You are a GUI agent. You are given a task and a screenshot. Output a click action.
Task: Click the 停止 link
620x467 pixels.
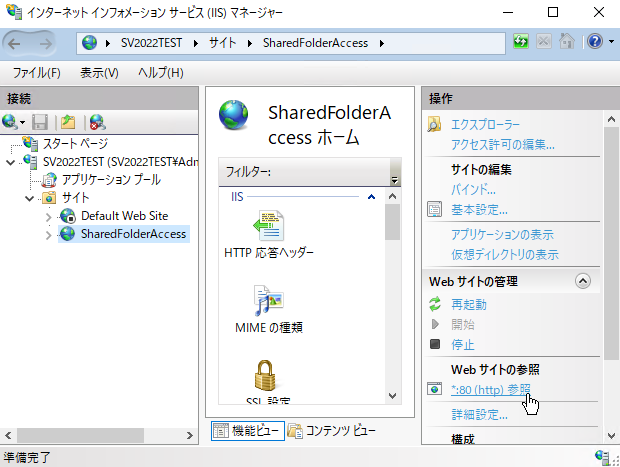tap(463, 344)
